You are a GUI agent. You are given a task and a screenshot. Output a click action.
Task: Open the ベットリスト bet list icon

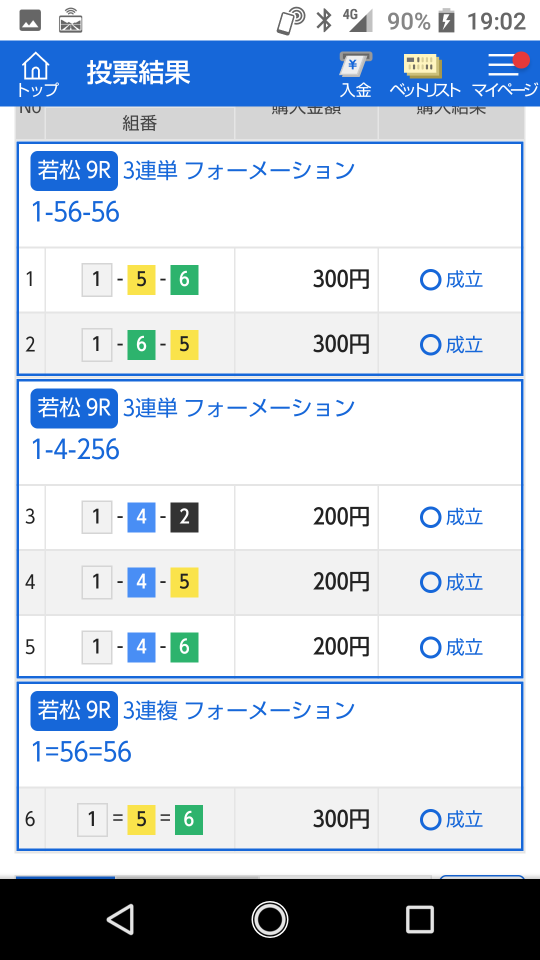pyautogui.click(x=424, y=75)
